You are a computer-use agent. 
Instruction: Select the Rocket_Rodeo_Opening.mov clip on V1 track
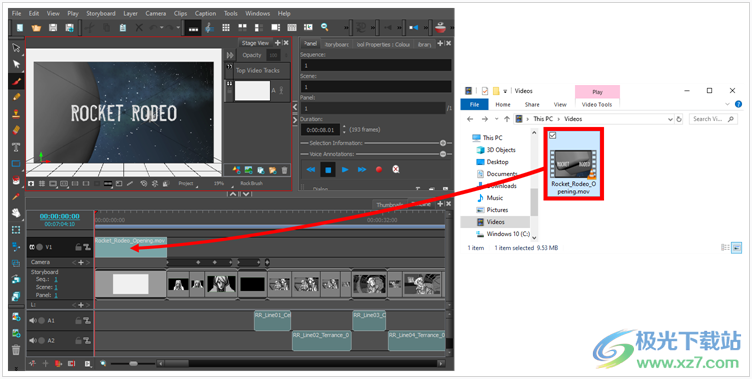coord(131,248)
